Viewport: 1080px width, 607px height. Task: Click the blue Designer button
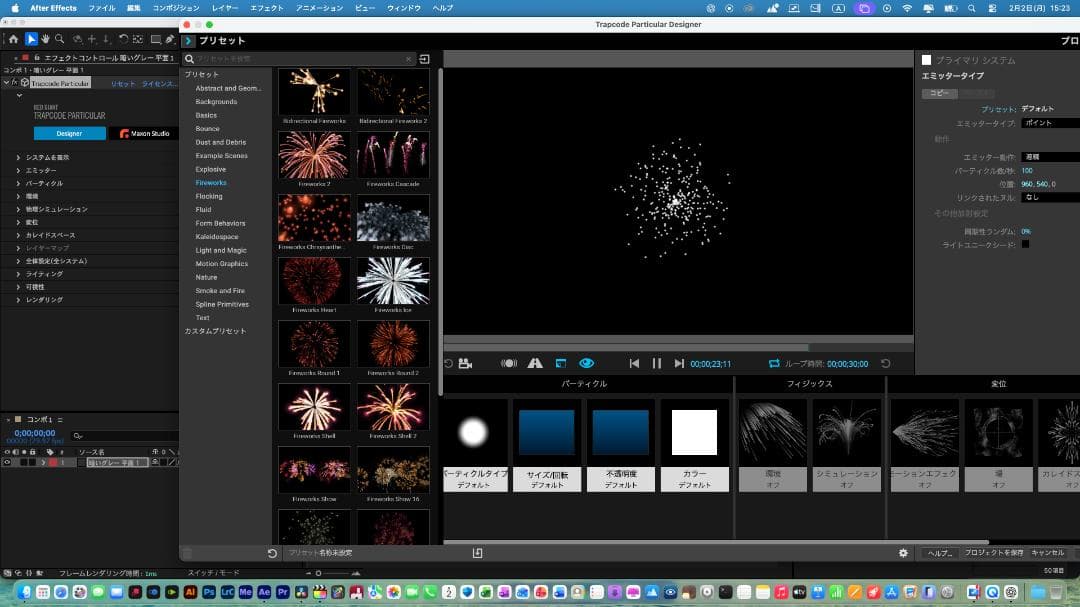click(69, 133)
